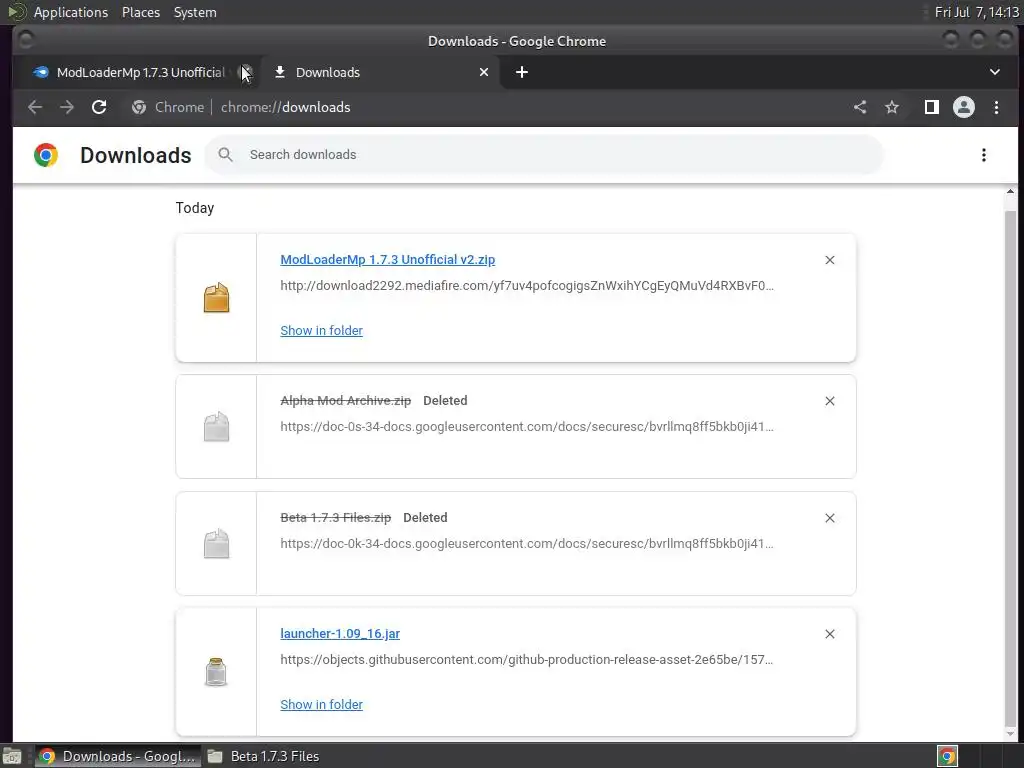Switch to ModLoaderMp 1.7.3 Unofficial tab
This screenshot has height=768, width=1024.
pos(137,72)
